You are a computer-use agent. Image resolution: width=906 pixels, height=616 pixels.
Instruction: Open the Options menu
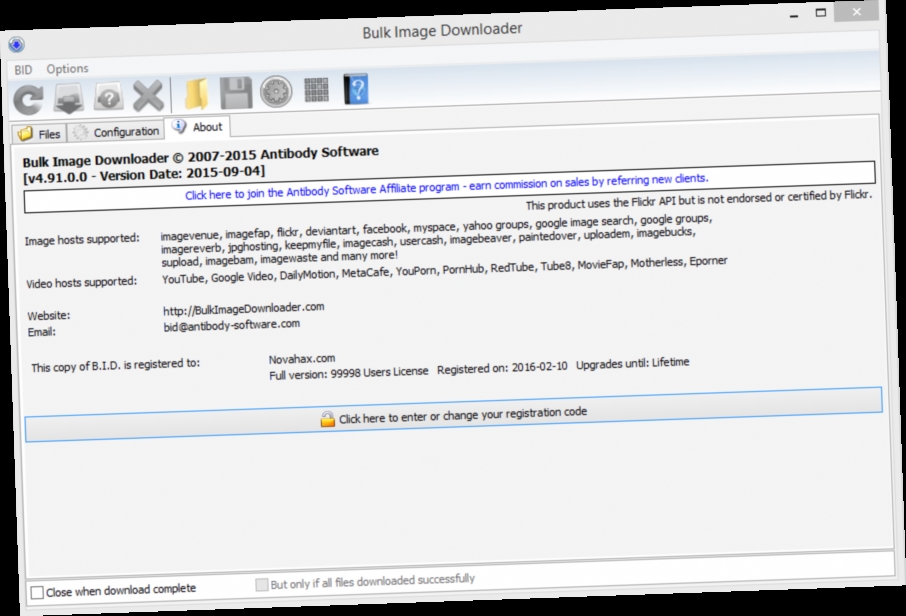pyautogui.click(x=68, y=69)
